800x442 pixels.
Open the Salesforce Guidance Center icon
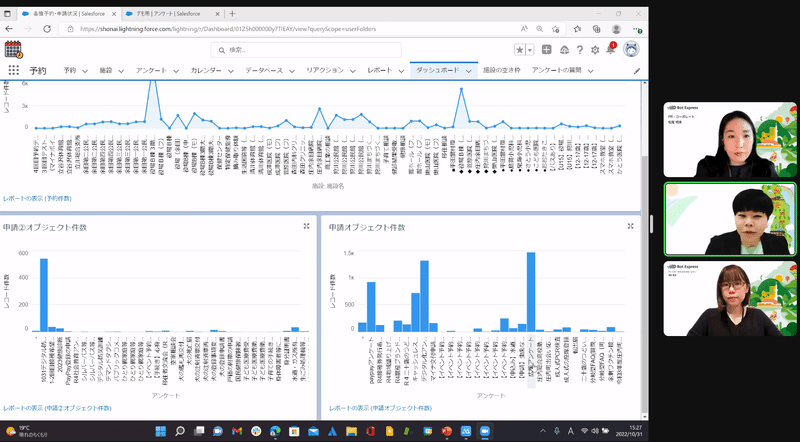(x=564, y=50)
